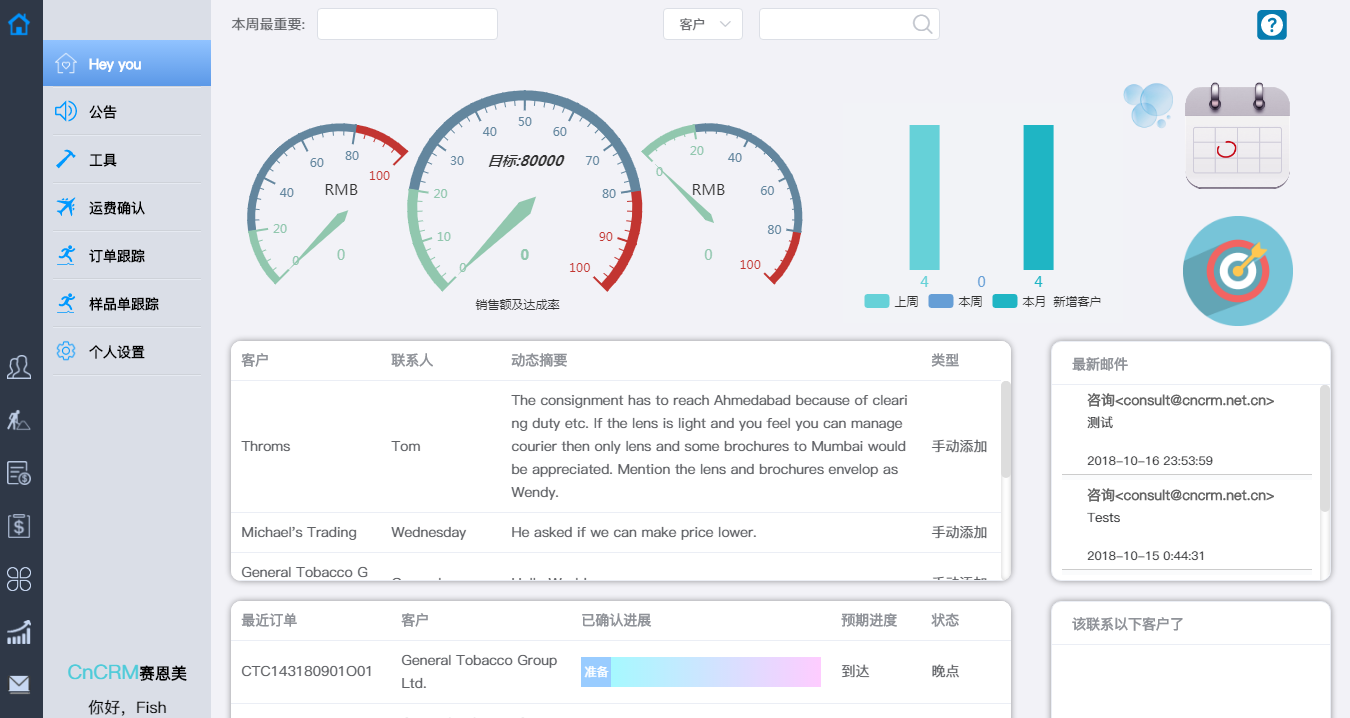Open the quotation document sidebar icon

(x=19, y=473)
